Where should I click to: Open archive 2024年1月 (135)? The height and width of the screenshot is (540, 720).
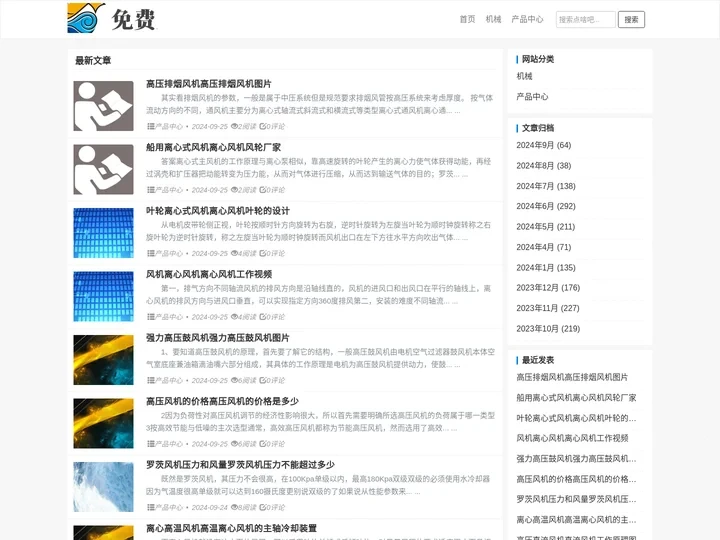(546, 268)
